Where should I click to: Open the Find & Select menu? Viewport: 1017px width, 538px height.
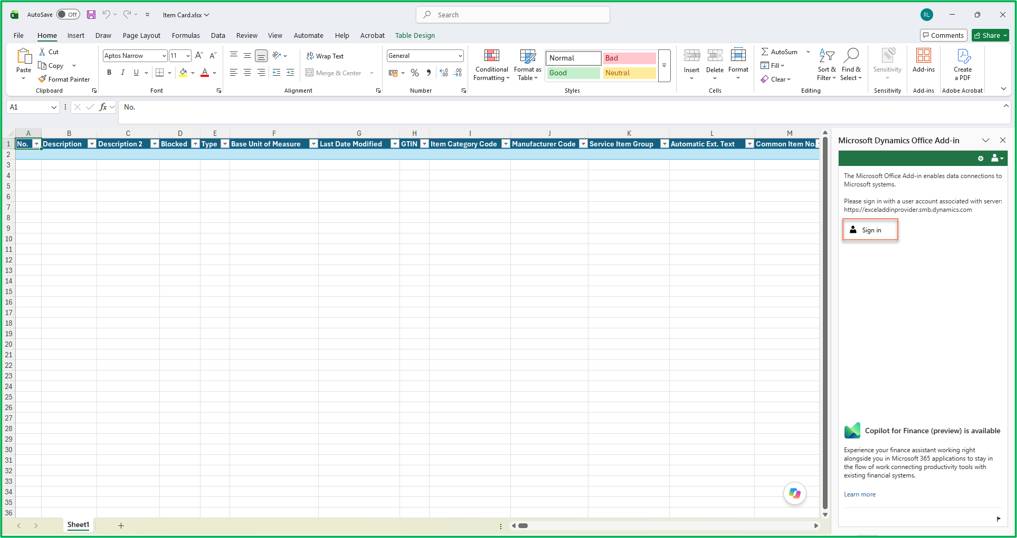pyautogui.click(x=851, y=65)
